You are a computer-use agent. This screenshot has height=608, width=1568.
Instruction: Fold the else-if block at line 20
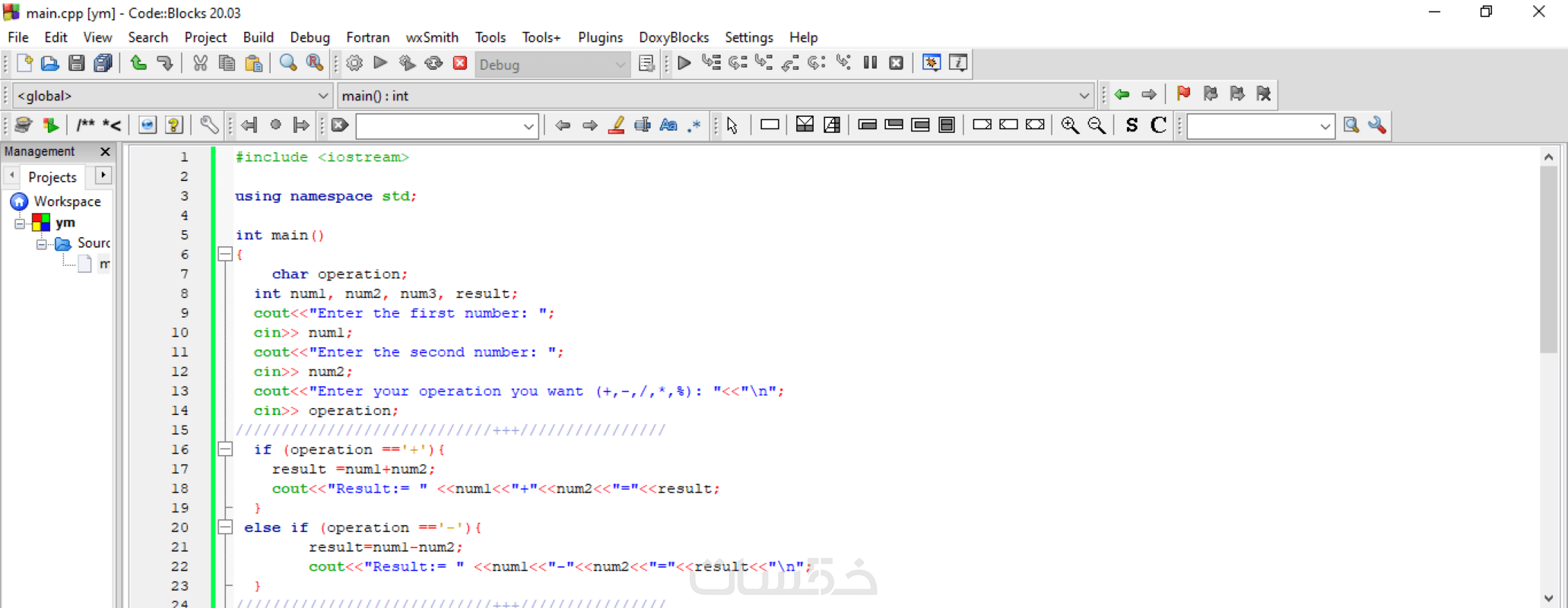click(225, 527)
